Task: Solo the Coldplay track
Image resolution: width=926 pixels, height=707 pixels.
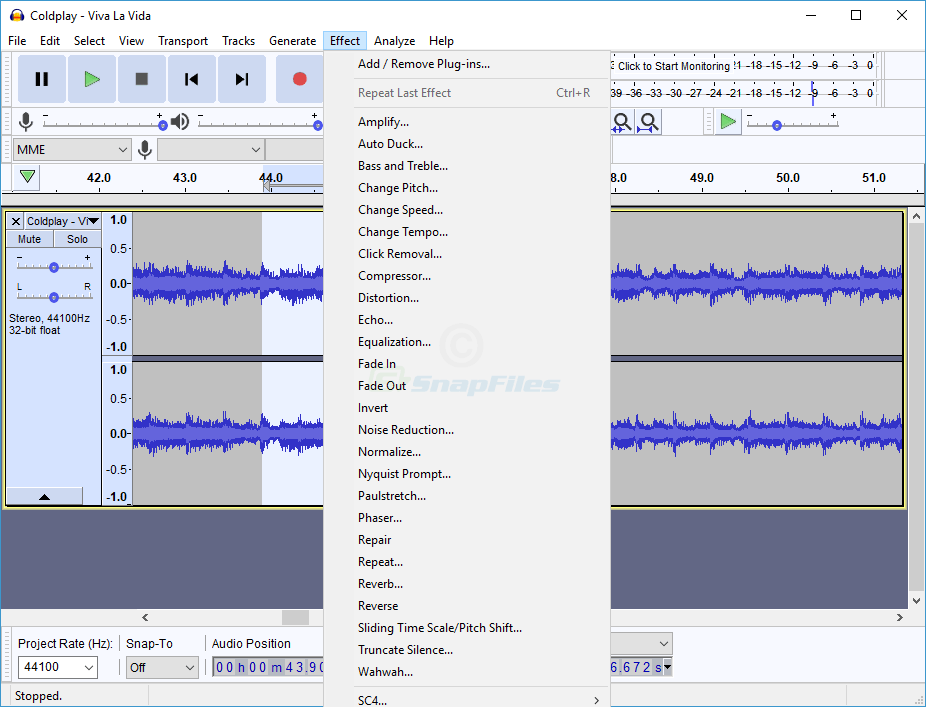Action: 77,238
